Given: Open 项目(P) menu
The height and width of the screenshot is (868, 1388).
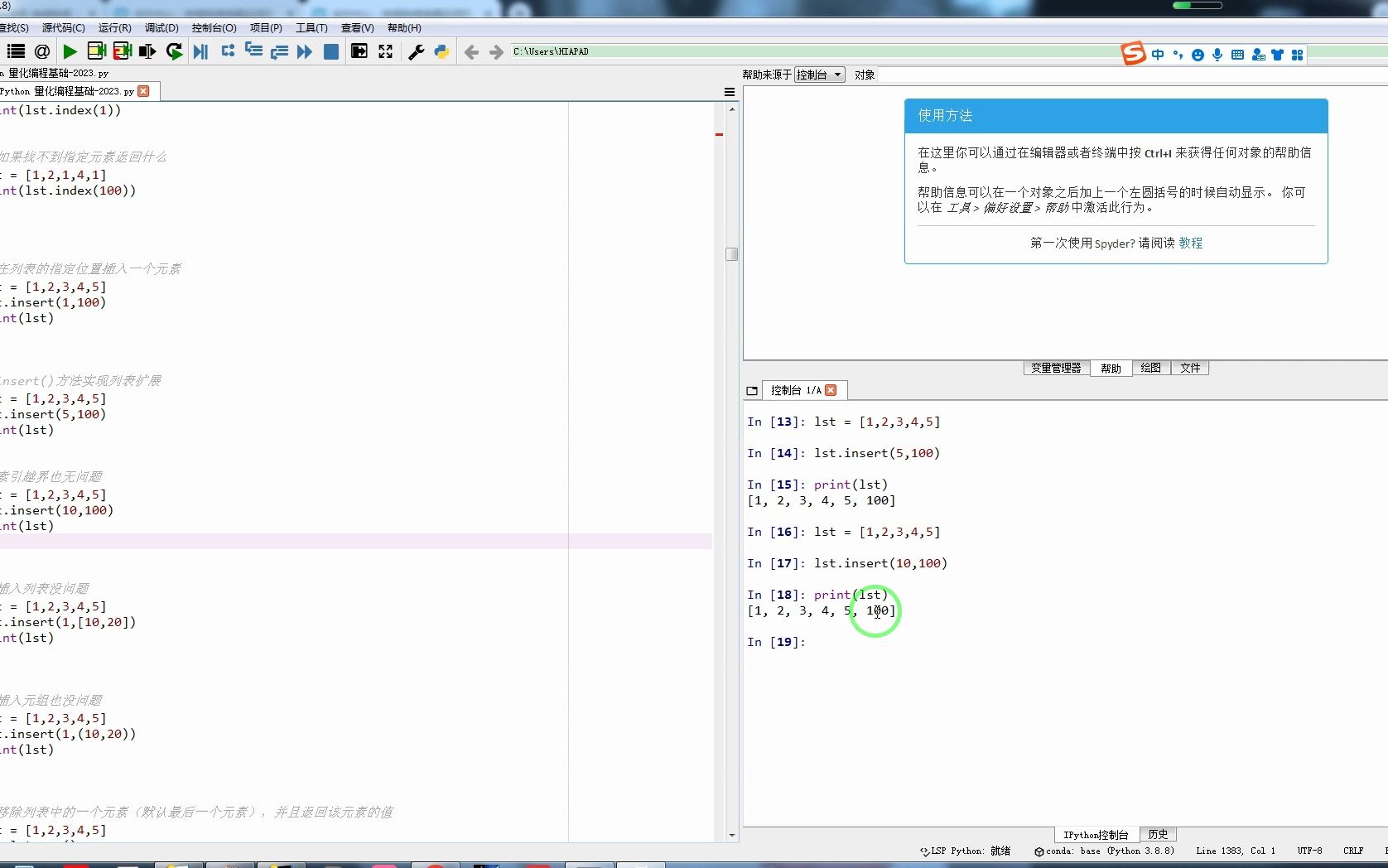Looking at the screenshot, I should tap(266, 27).
